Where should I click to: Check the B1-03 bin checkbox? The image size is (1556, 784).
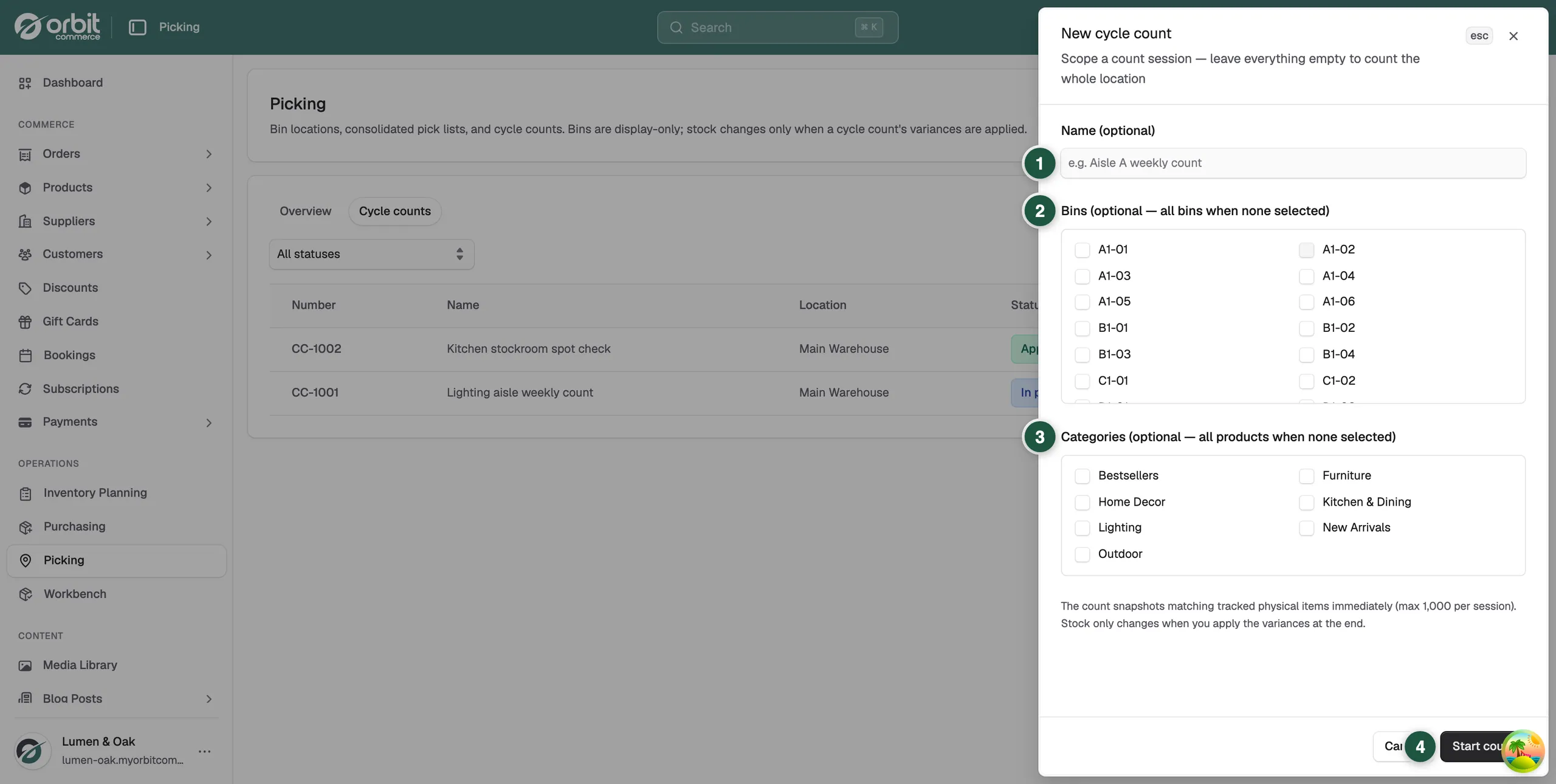(1082, 355)
